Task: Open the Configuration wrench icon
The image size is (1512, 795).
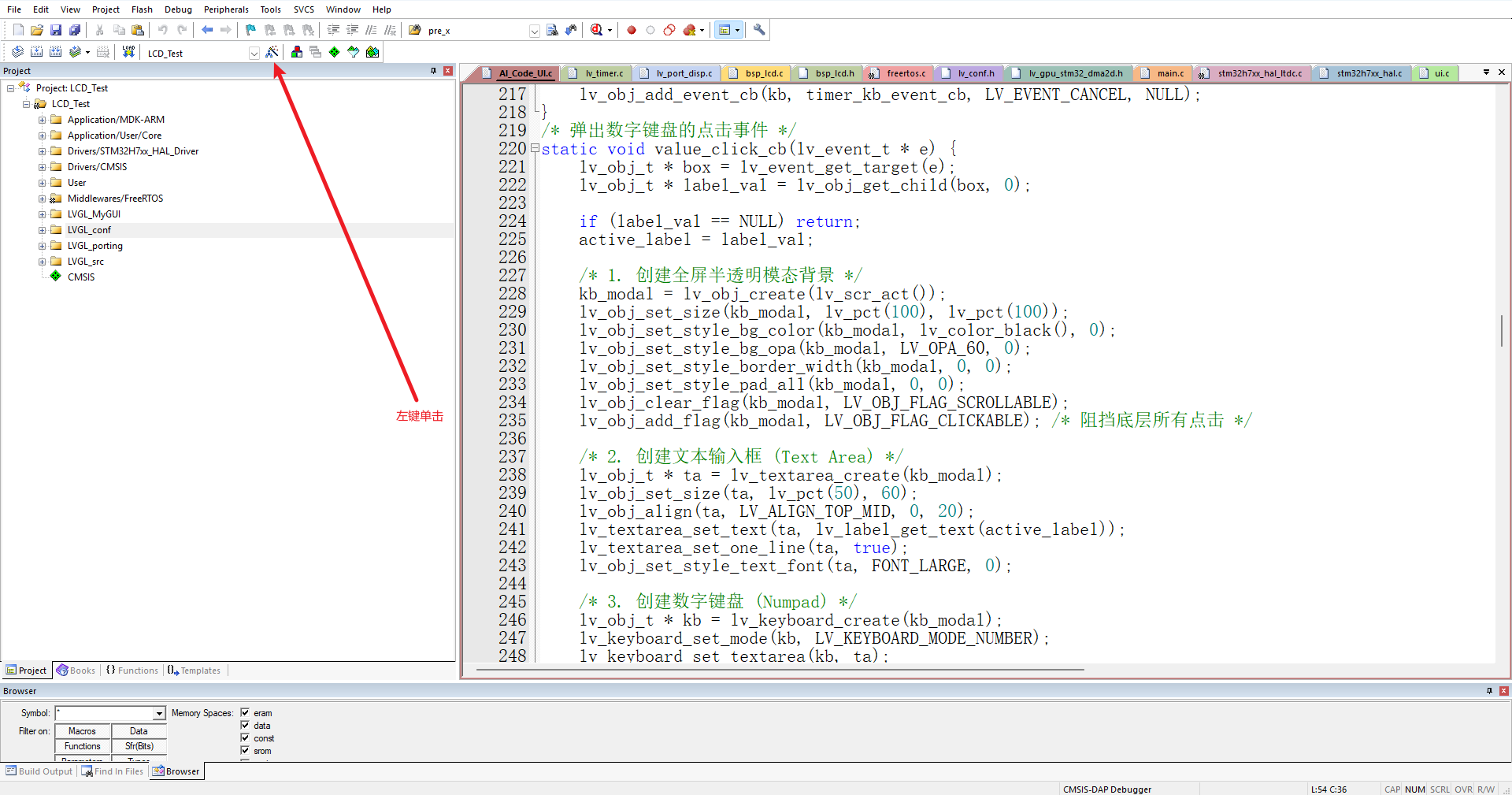Action: coord(759,30)
